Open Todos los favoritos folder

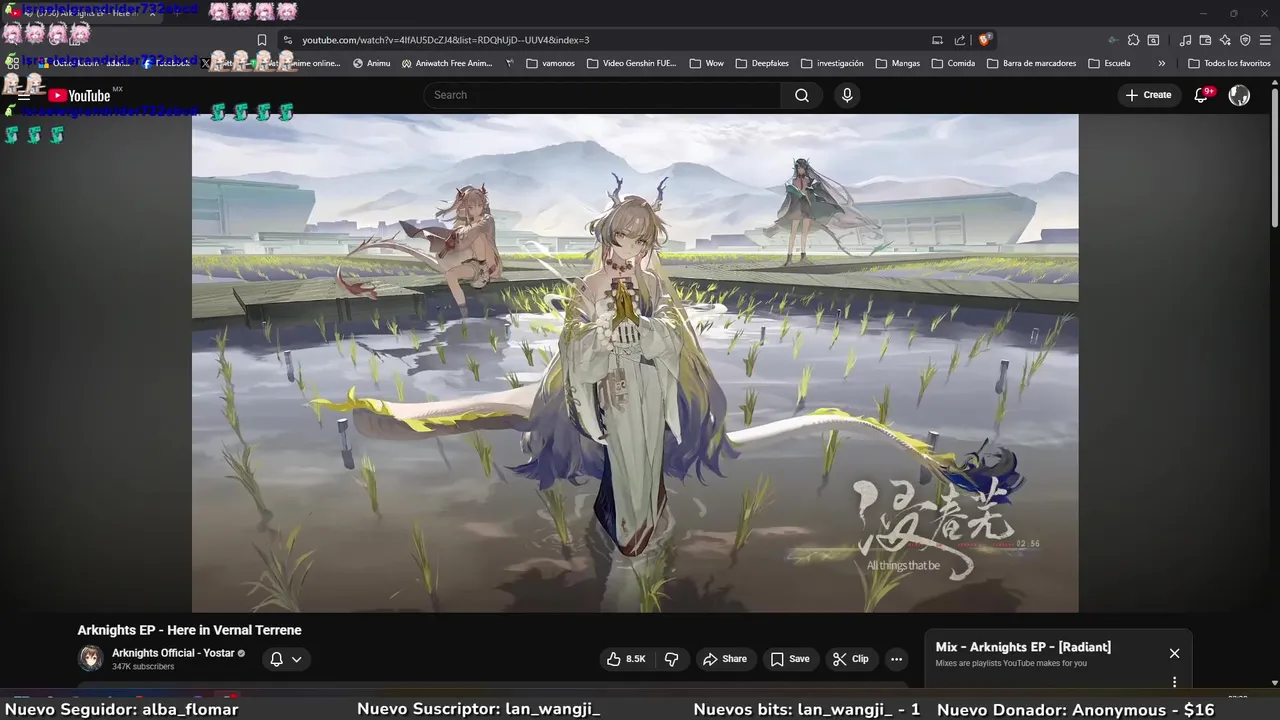1229,63
